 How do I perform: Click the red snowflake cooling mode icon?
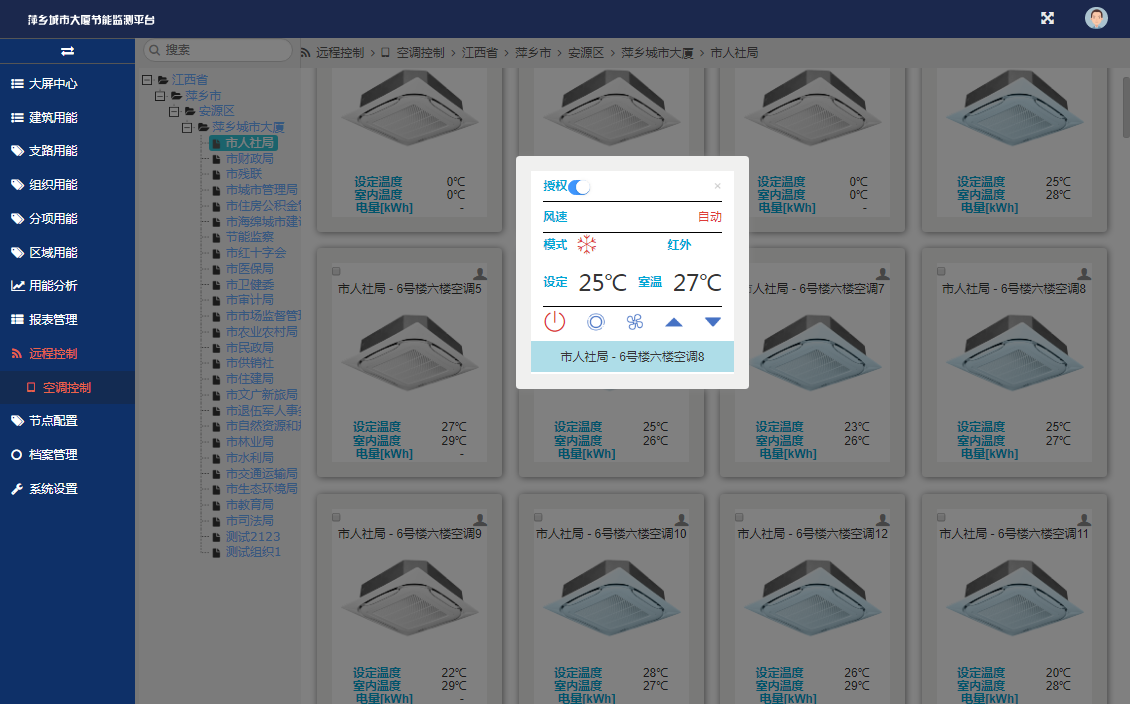click(x=587, y=245)
